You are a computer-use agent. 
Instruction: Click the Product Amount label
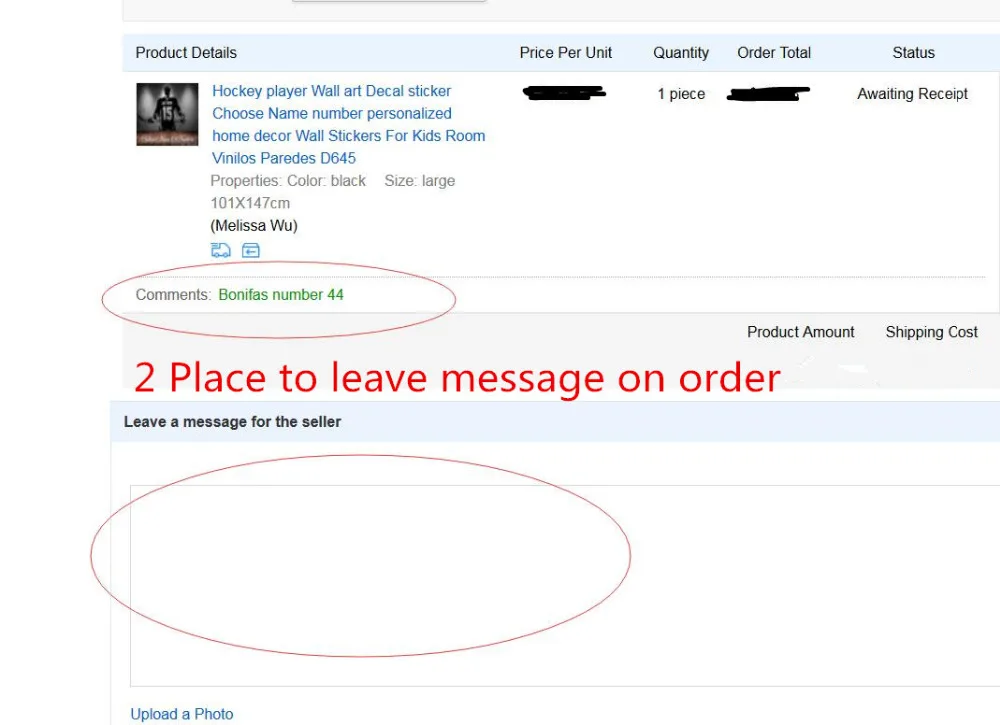(800, 332)
